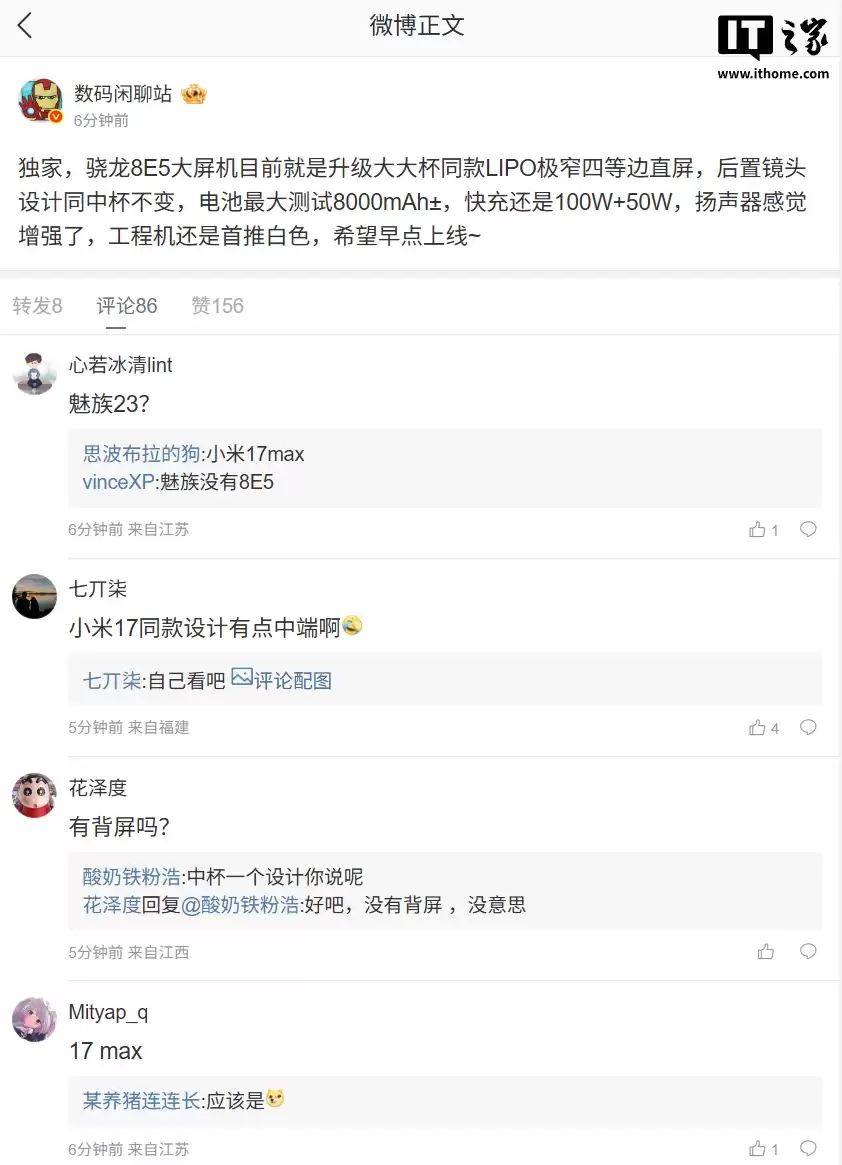Like 花泽度's comment using thumbs up

764,952
